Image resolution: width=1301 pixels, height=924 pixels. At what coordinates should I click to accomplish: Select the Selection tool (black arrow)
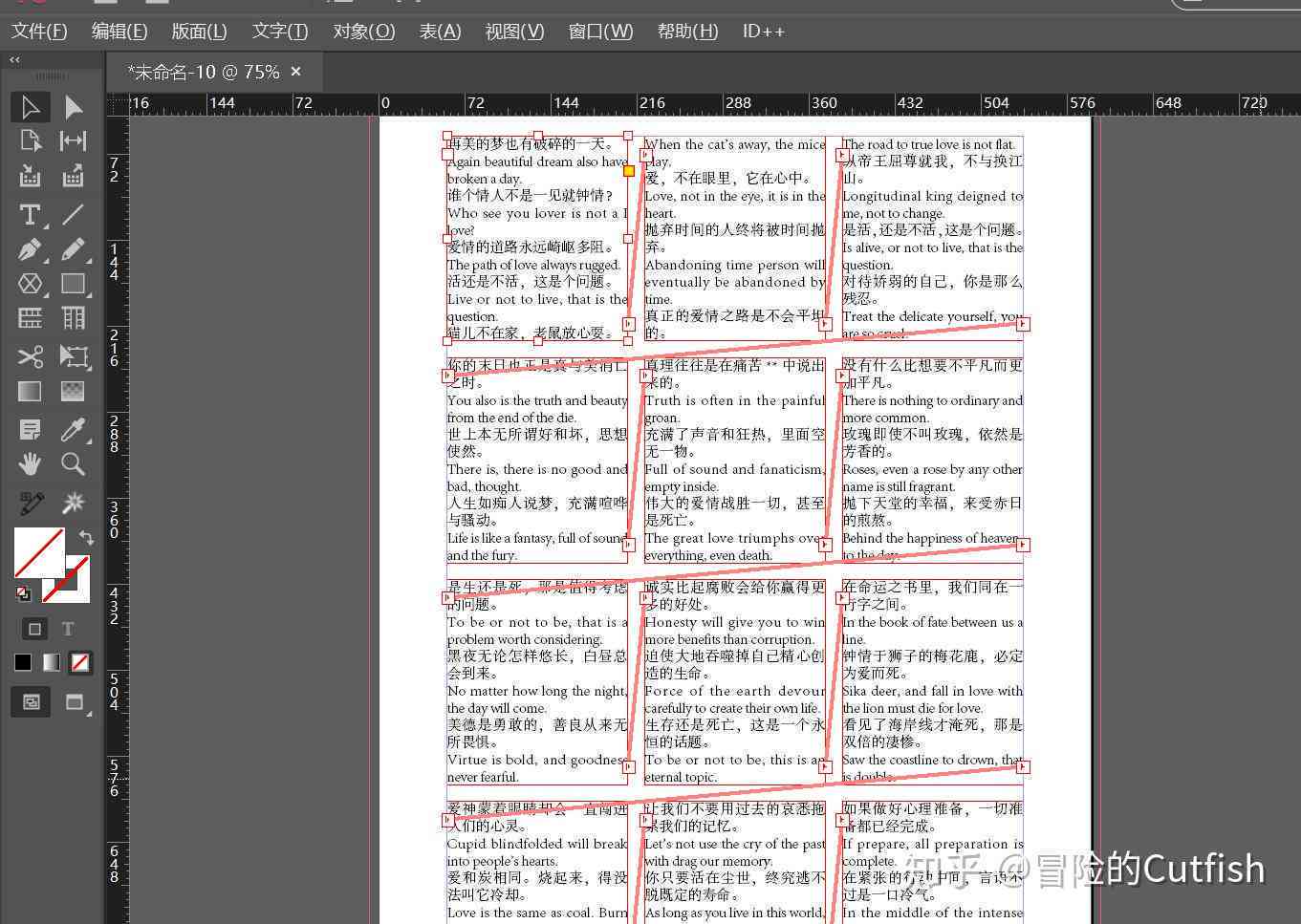[x=31, y=106]
